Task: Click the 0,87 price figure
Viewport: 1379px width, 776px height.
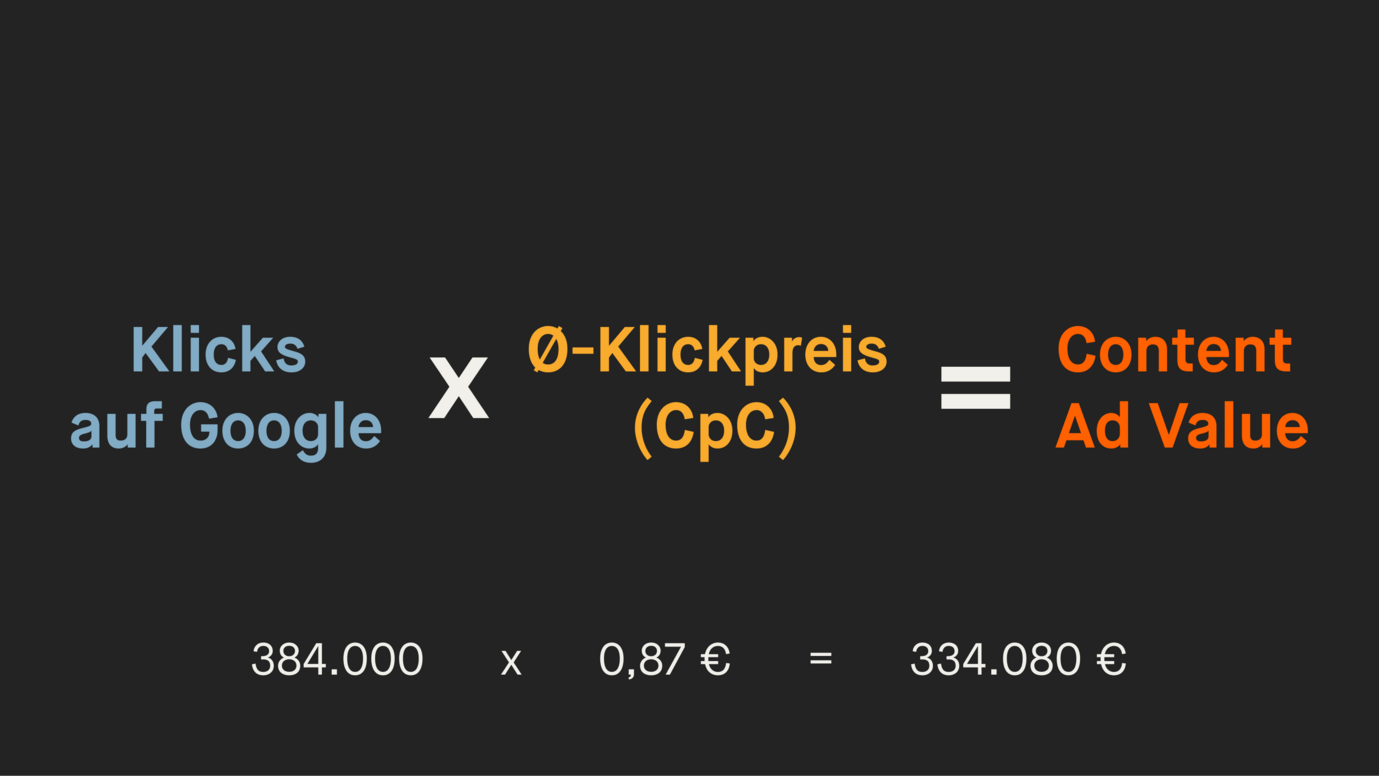Action: (x=642, y=661)
